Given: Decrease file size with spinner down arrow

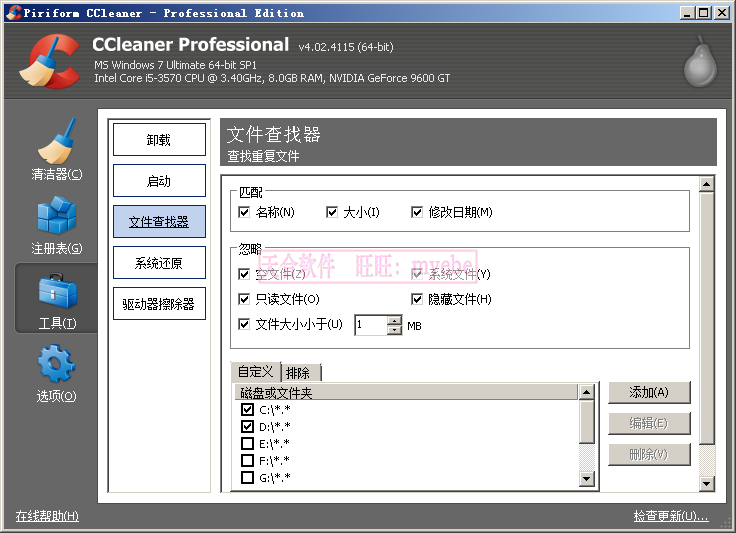Looking at the screenshot, I should click(395, 330).
